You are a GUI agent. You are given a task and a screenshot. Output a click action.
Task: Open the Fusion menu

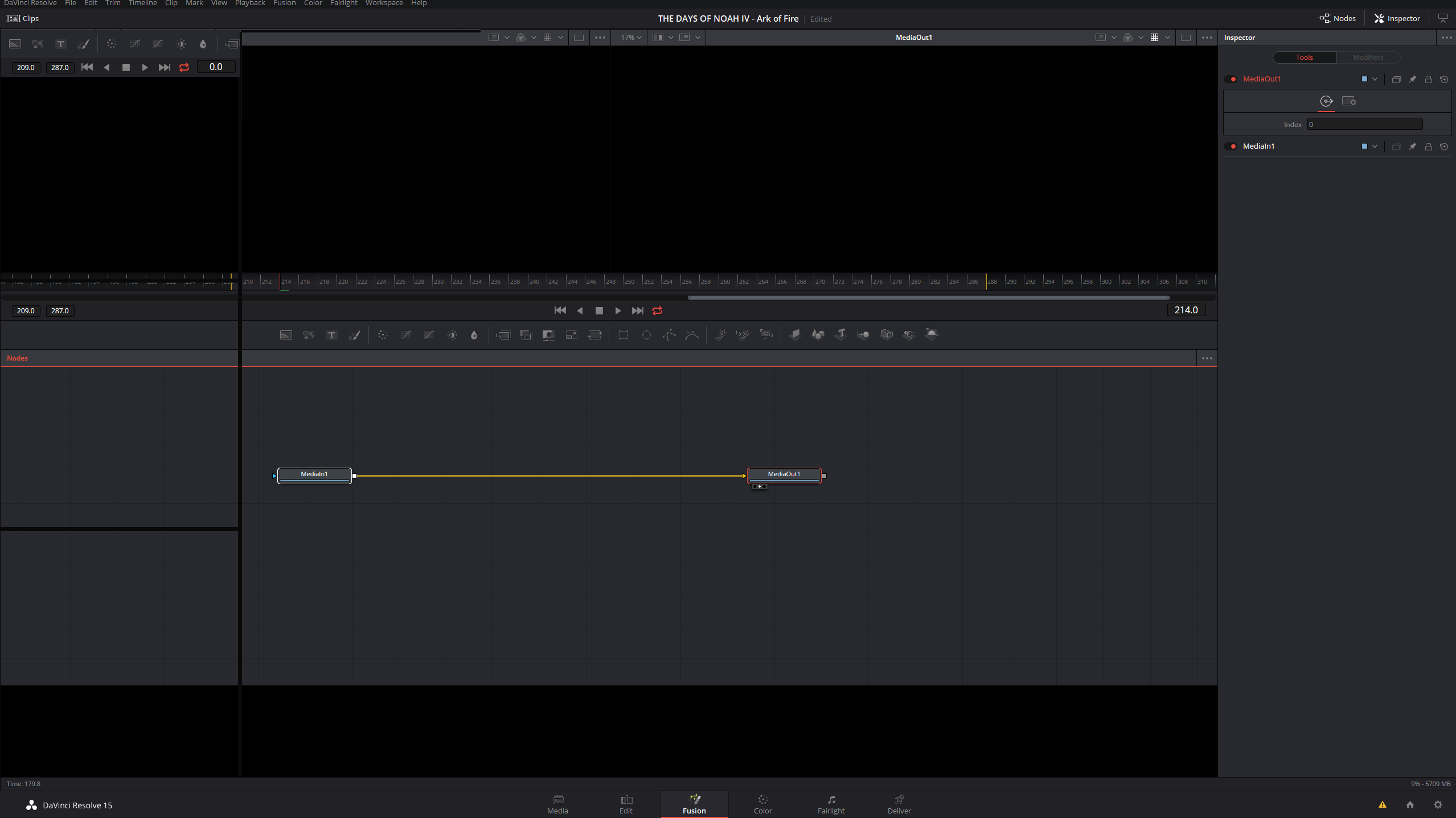(x=284, y=3)
